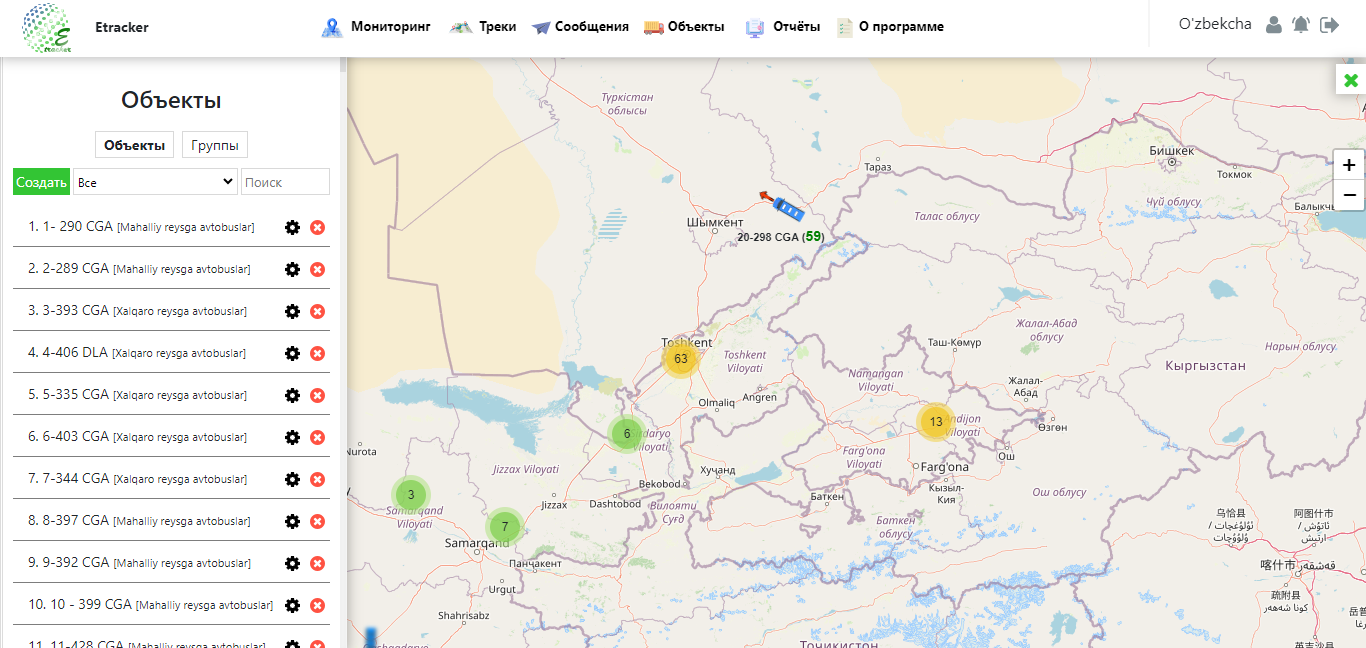The height and width of the screenshot is (648, 1366).
Task: Open the Все filter dropdown
Action: (155, 182)
